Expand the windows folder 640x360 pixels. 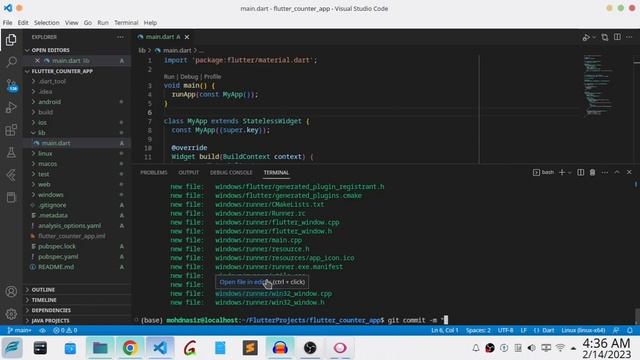click(50, 195)
